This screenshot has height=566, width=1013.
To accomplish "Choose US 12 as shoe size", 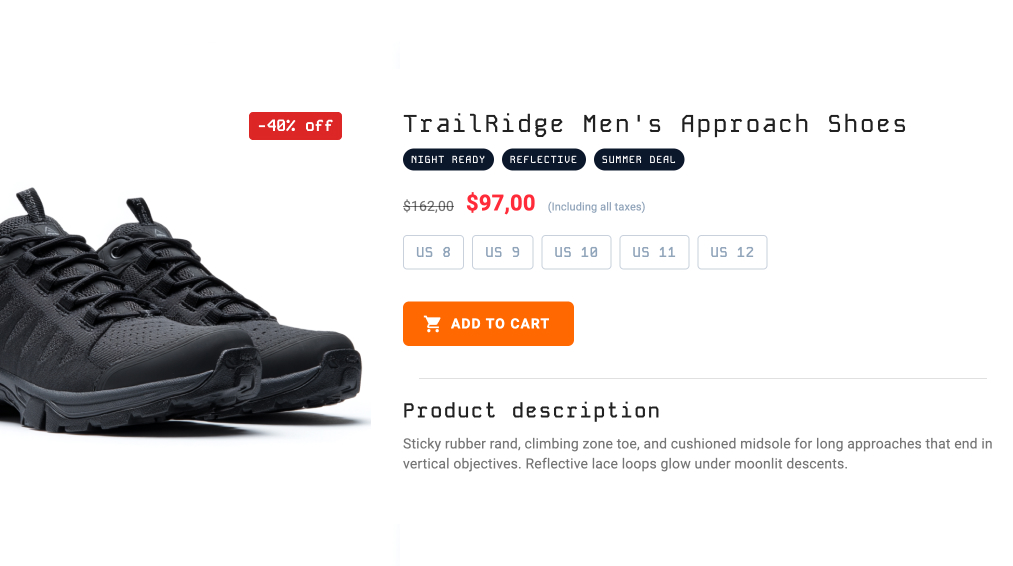I will pos(733,252).
